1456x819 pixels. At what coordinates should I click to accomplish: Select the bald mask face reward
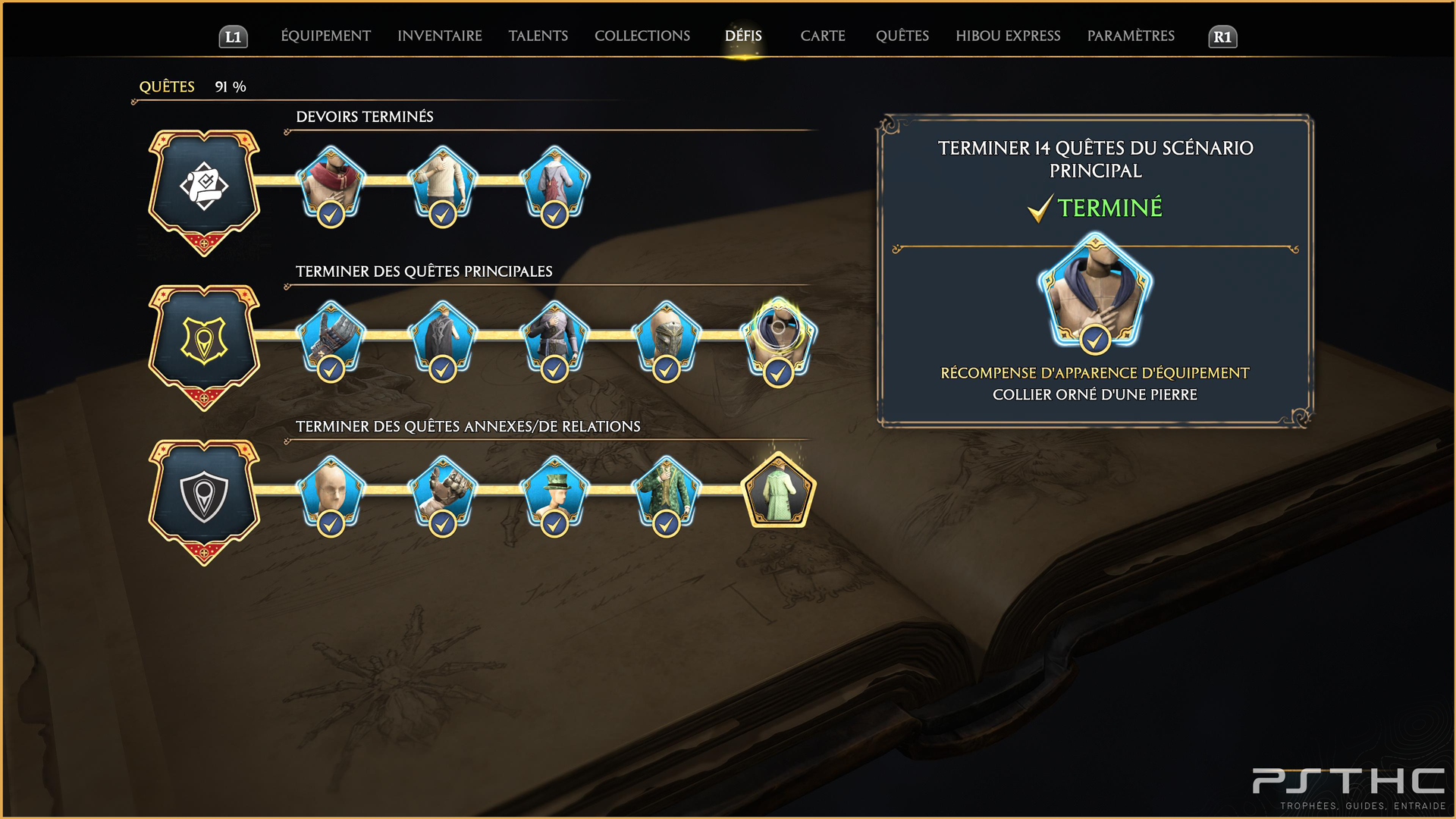(x=331, y=494)
